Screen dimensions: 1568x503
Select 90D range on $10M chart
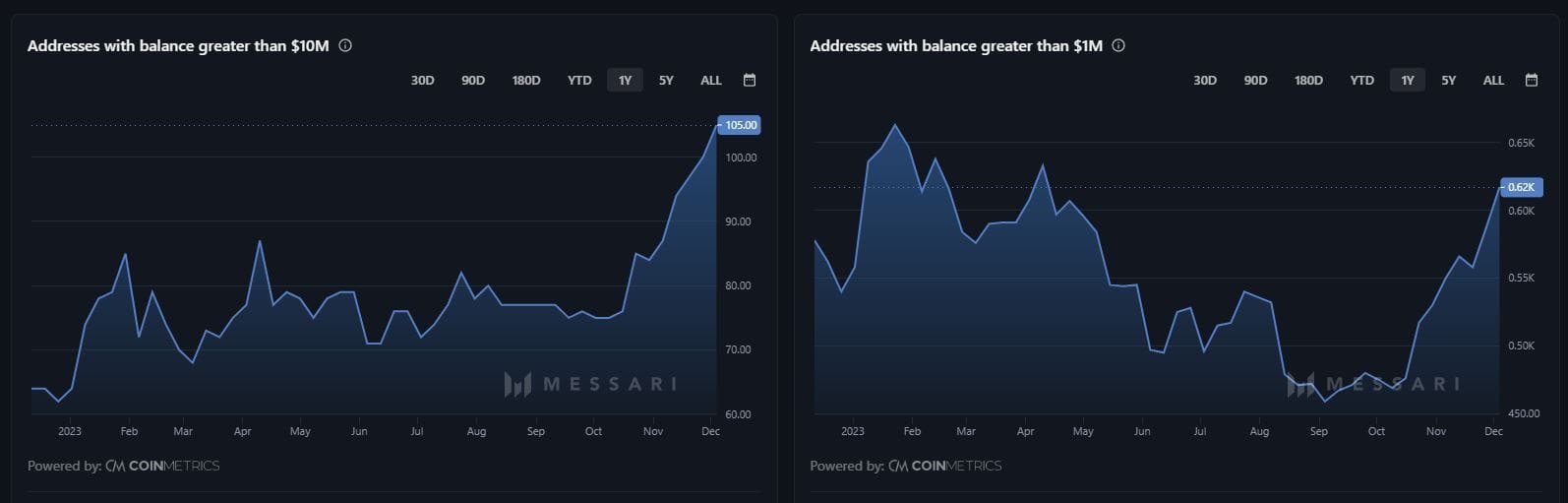(x=473, y=81)
